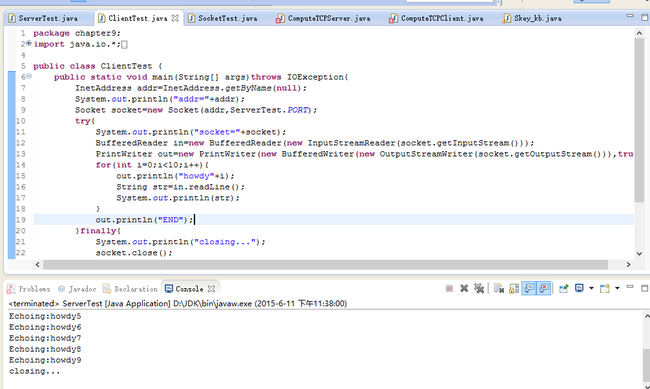
Task: Click the Display Selected Console icon
Action: (579, 288)
